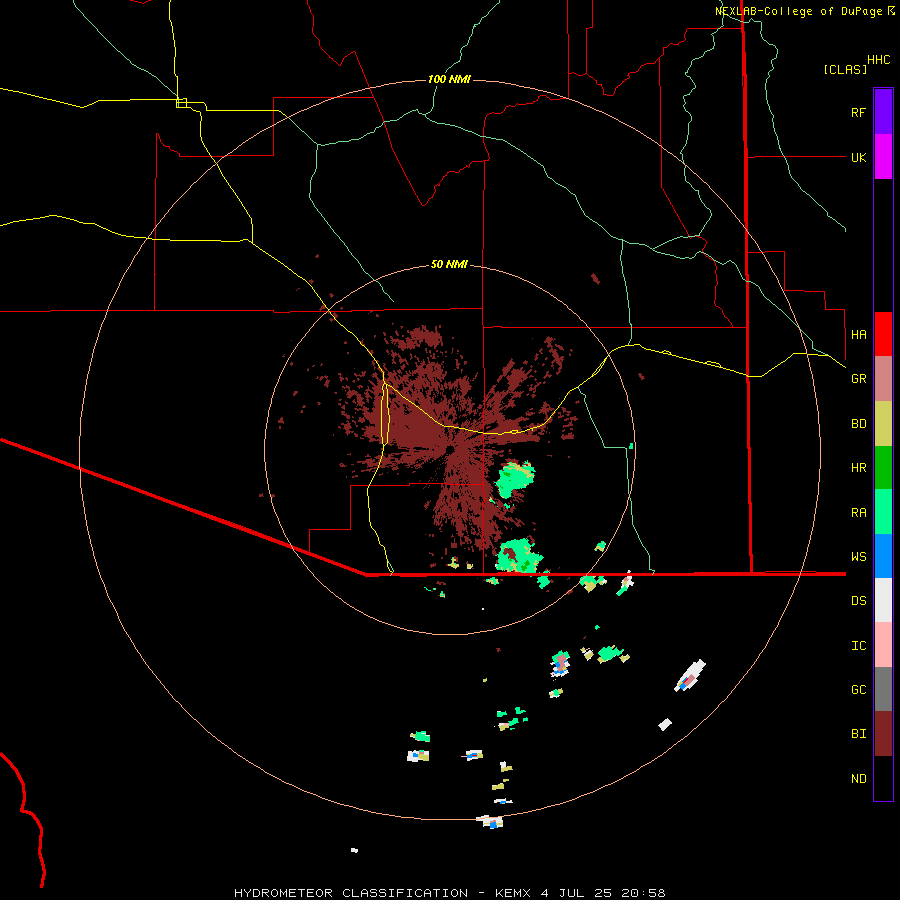Click the HA red legend swatch

[883, 334]
